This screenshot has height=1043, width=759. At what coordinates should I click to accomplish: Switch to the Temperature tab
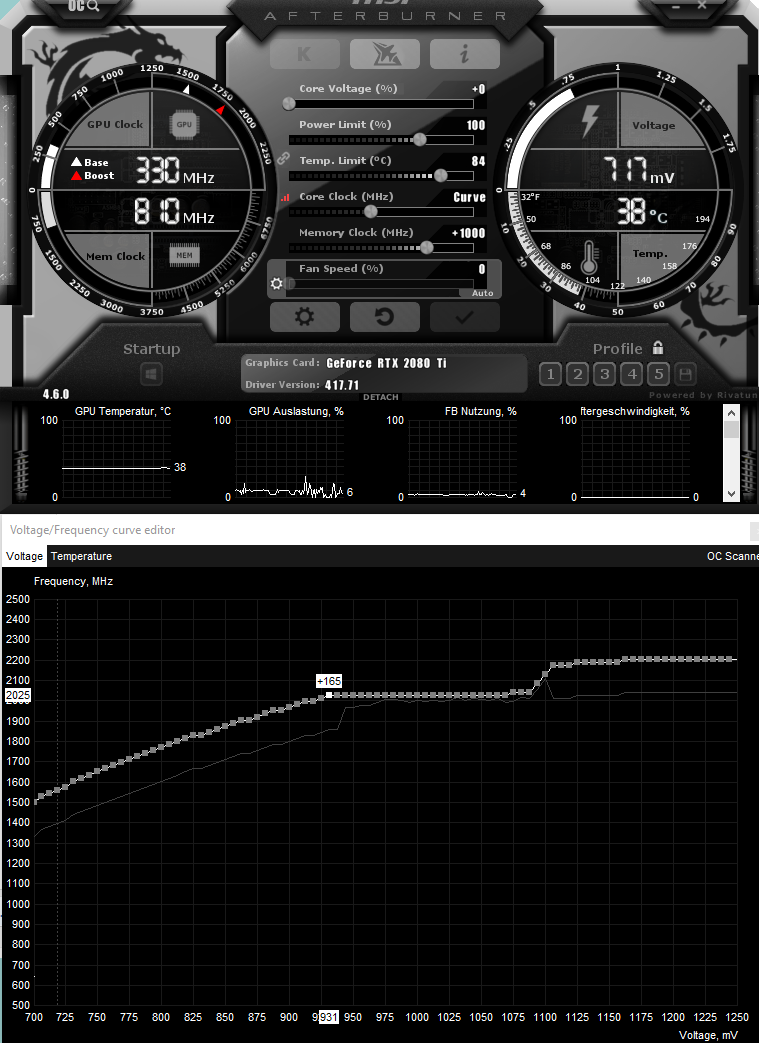click(81, 556)
